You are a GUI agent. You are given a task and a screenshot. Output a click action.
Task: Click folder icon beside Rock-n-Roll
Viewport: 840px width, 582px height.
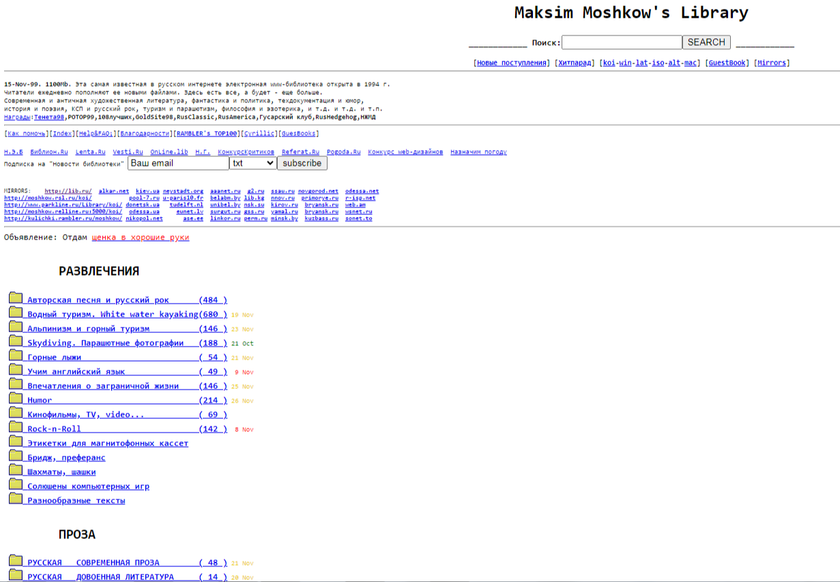[16, 427]
